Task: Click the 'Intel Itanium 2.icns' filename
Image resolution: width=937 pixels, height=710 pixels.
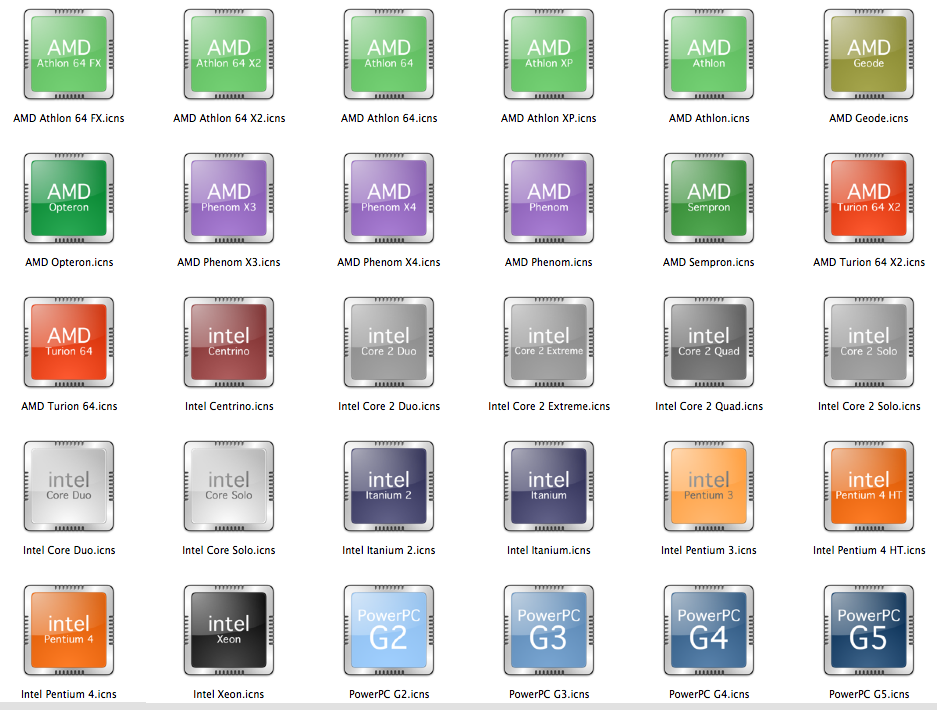Action: coord(389,550)
